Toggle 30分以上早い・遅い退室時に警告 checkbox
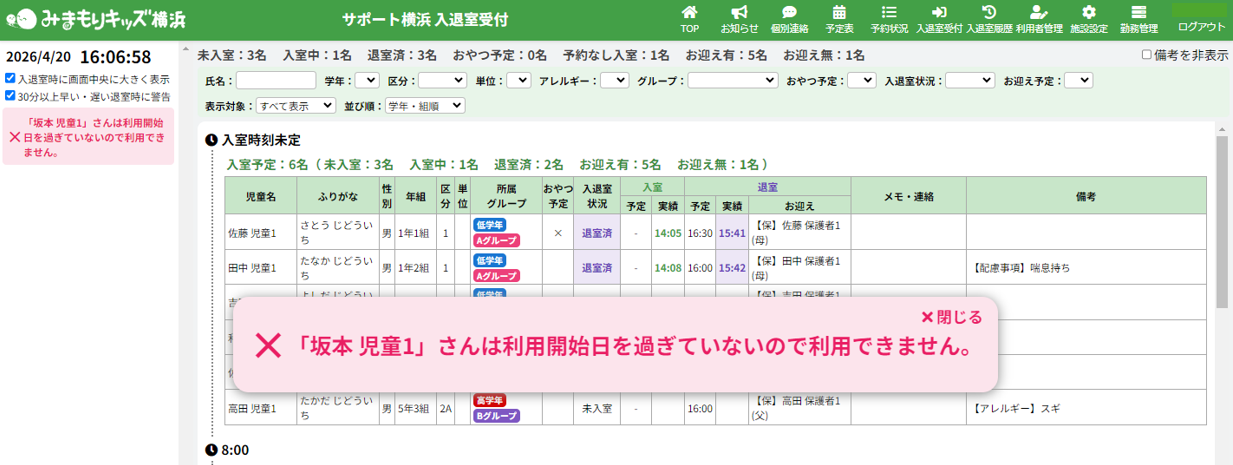Screen dimensions: 1233x465 (x=10, y=96)
